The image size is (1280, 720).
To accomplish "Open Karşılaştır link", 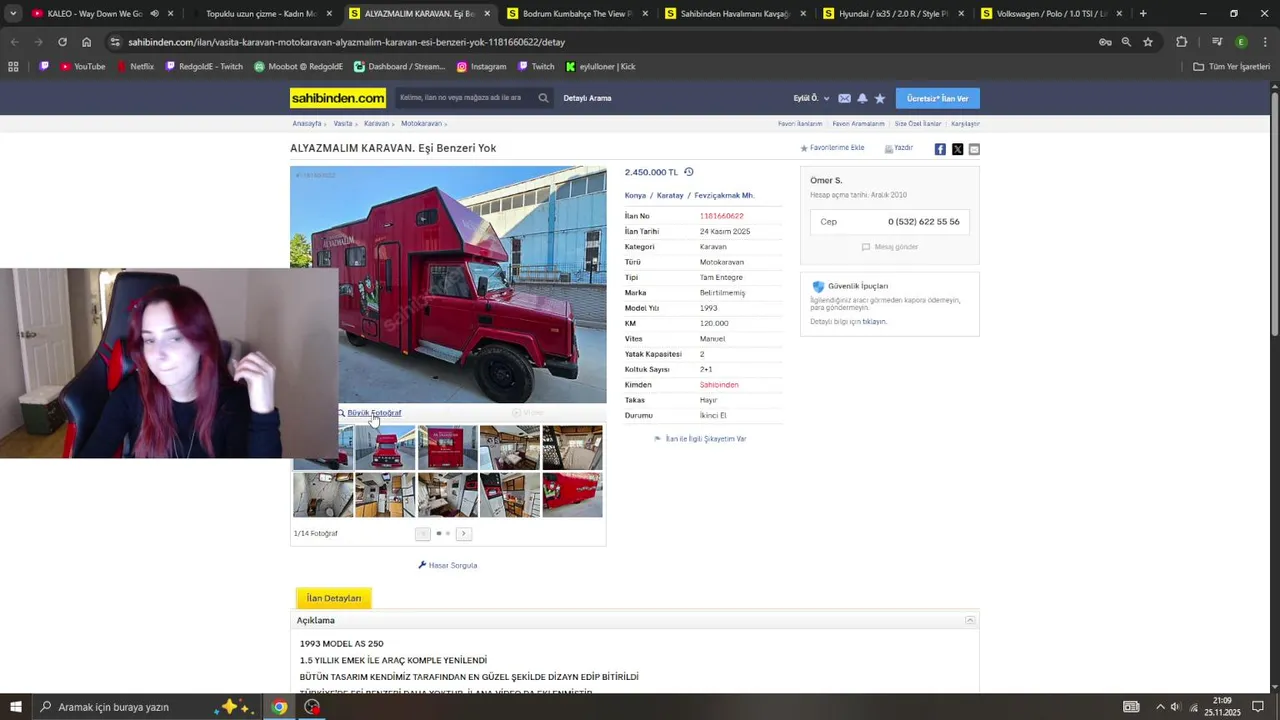I will tap(965, 124).
